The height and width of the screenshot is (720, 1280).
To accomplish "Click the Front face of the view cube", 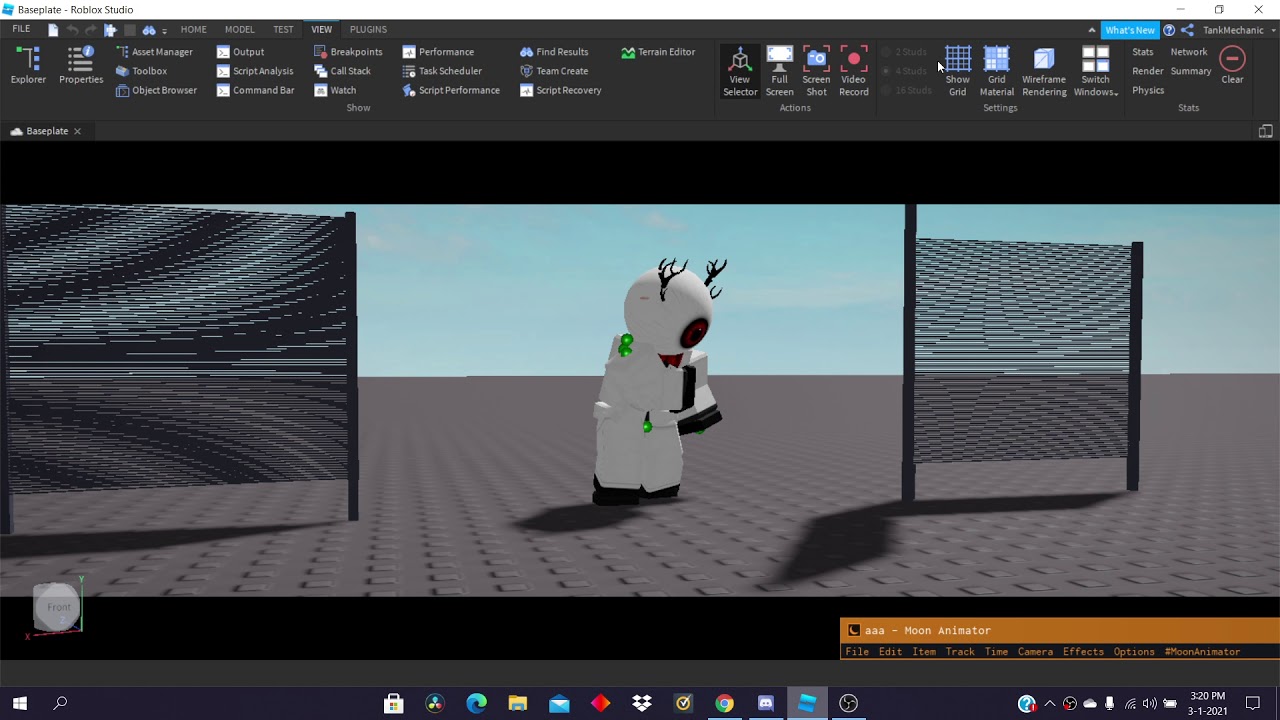I will pos(58,607).
